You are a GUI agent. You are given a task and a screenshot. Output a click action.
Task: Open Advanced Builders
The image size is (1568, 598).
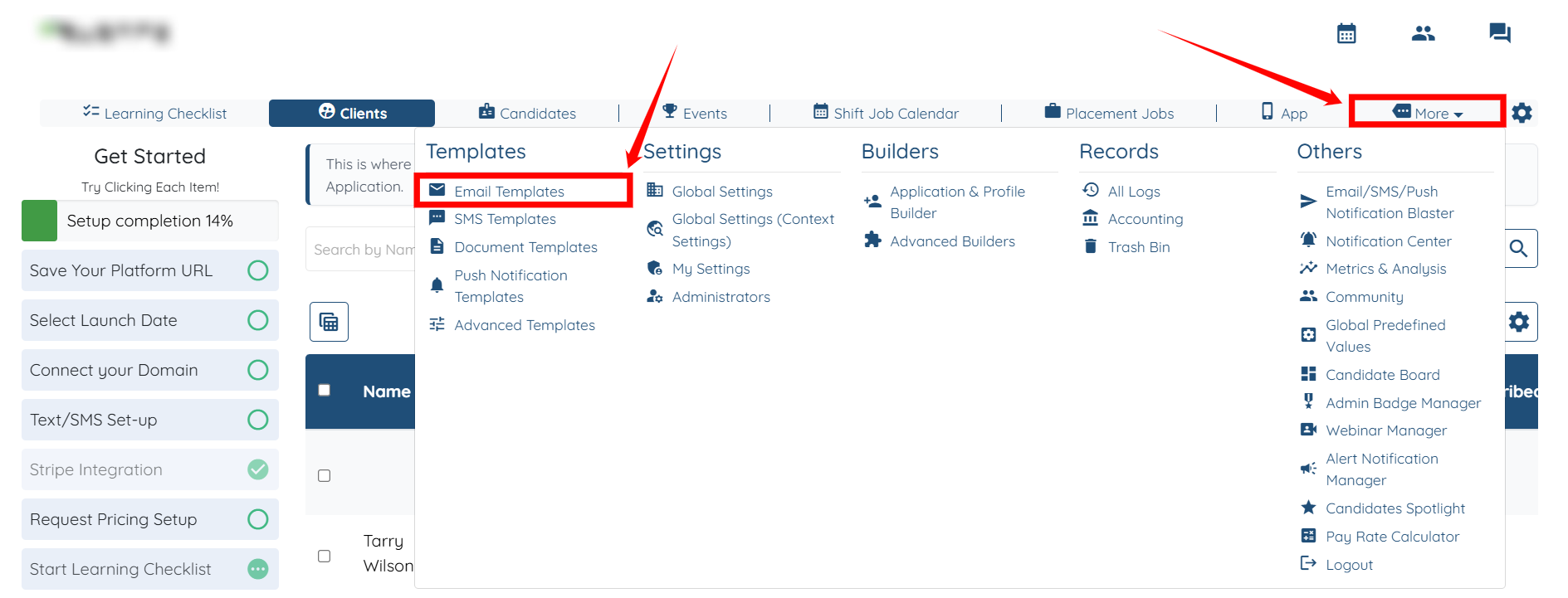tap(952, 241)
